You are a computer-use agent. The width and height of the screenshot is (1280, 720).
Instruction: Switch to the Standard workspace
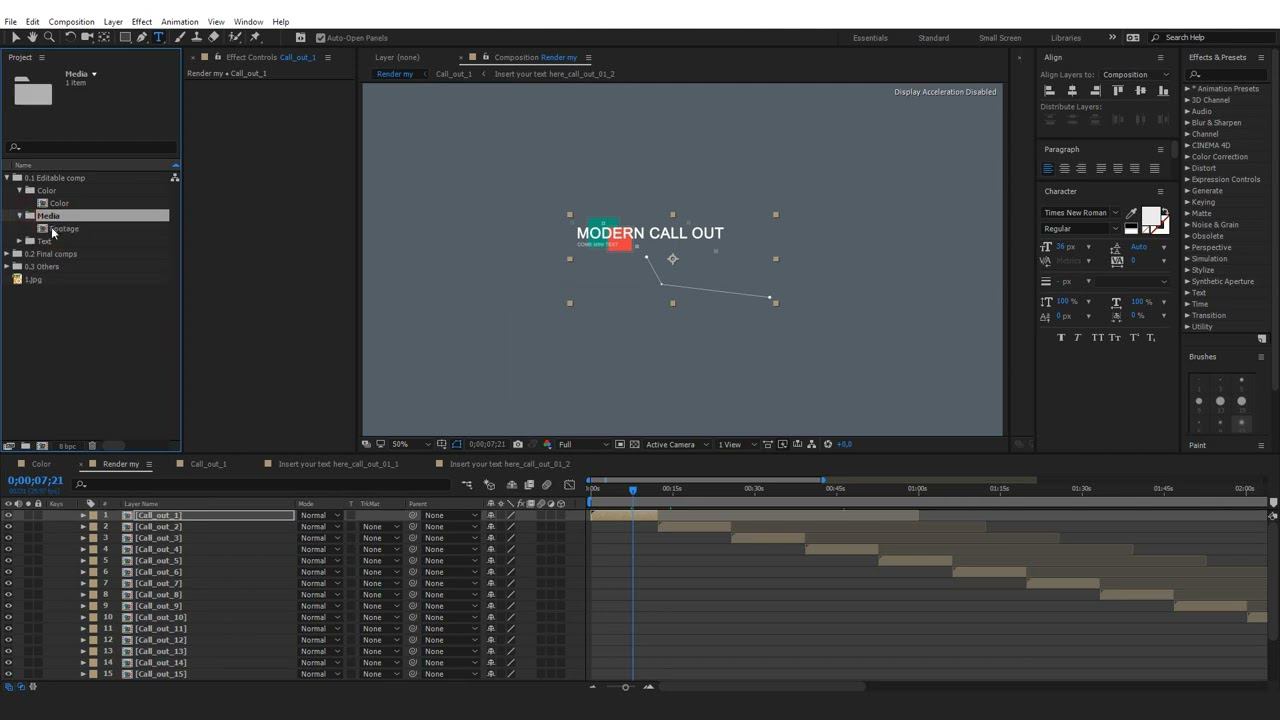[933, 38]
